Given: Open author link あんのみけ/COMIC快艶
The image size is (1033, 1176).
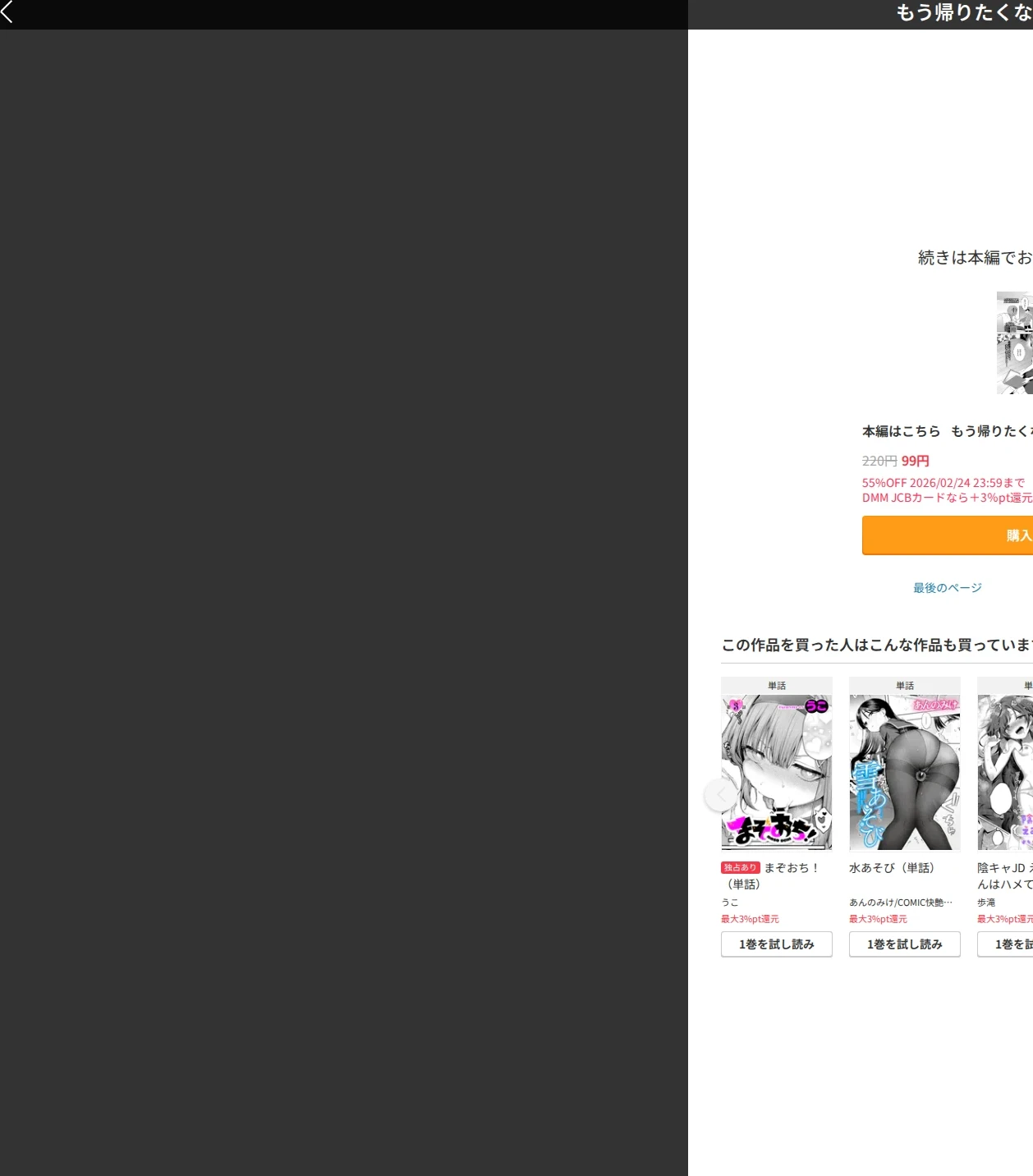Looking at the screenshot, I should [901, 902].
